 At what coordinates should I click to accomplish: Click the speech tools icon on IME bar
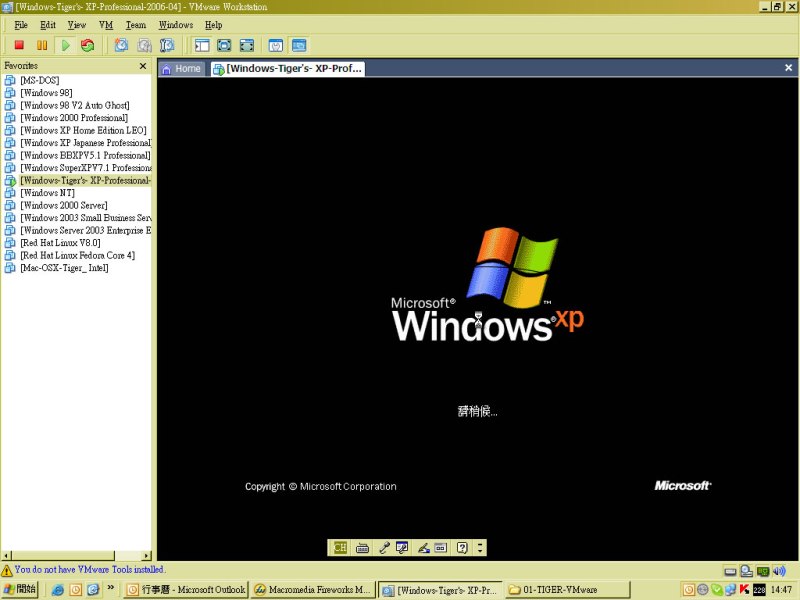coord(402,548)
